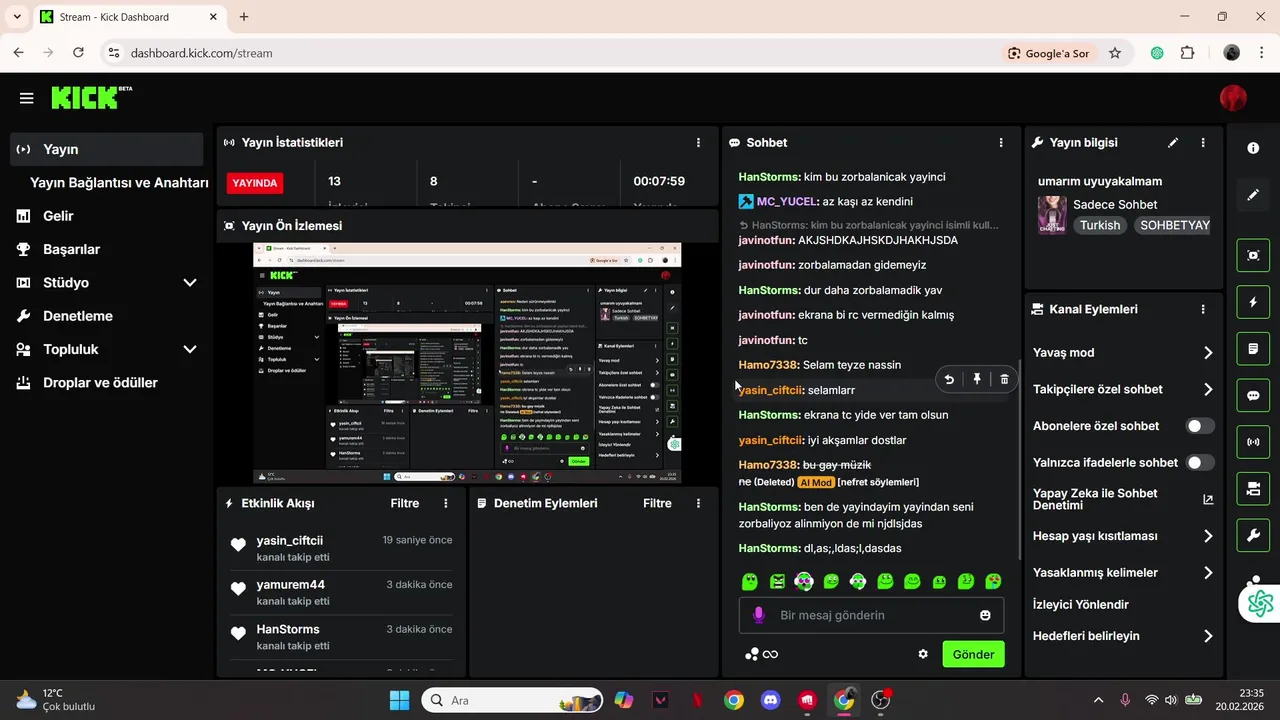Focus the Bir mesaj gönderin input

tap(870, 615)
